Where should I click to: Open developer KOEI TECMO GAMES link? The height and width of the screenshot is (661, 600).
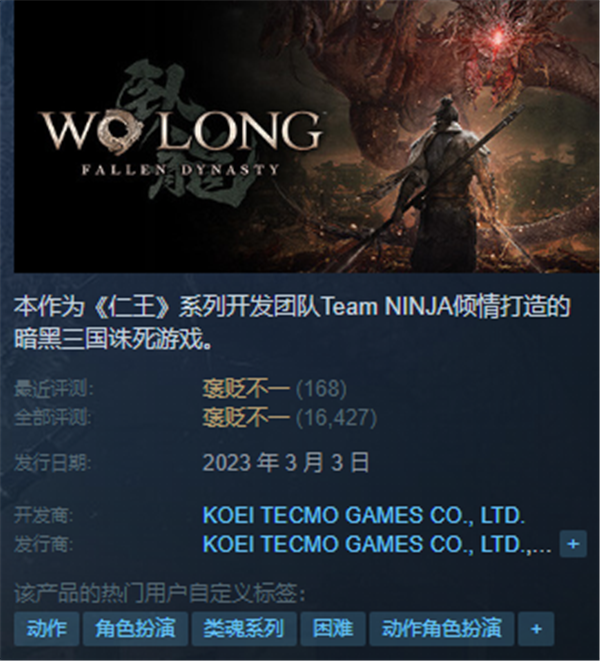[x=363, y=515]
